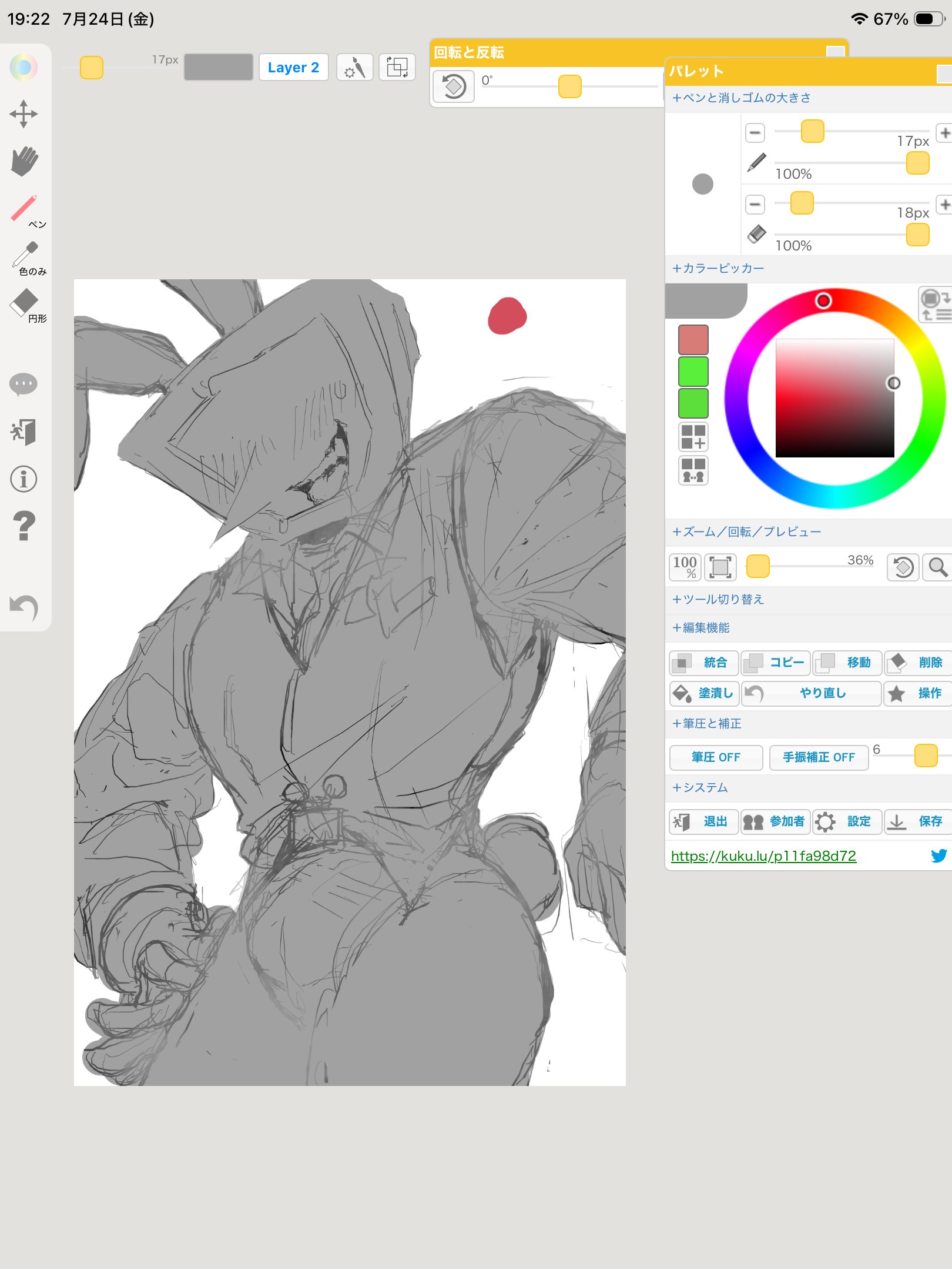This screenshot has width=952, height=1270.
Task: Collapse ペンと消しゴムの大きさ section
Action: tap(741, 98)
